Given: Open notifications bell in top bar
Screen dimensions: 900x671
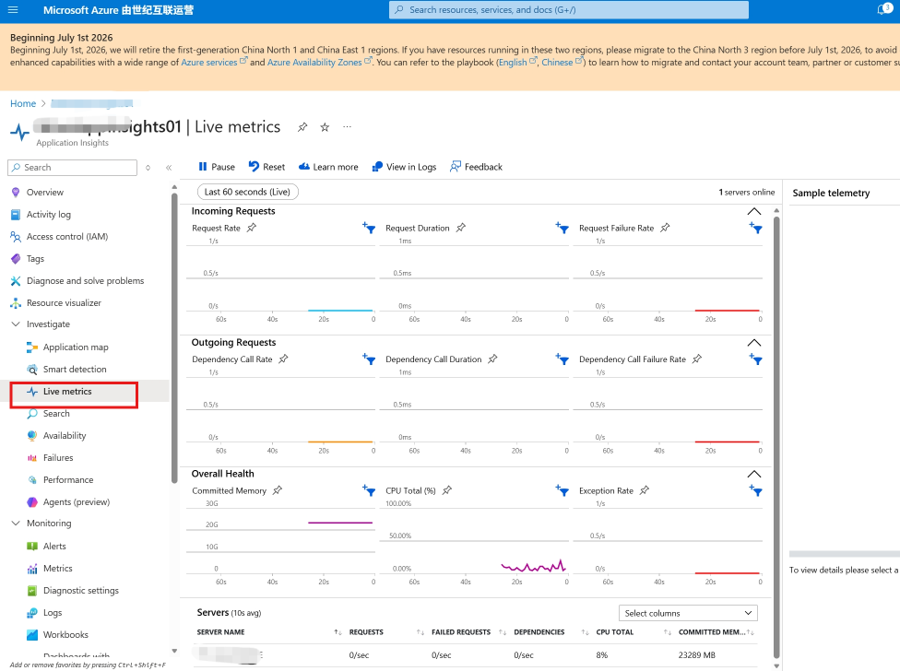Looking at the screenshot, I should click(x=883, y=10).
